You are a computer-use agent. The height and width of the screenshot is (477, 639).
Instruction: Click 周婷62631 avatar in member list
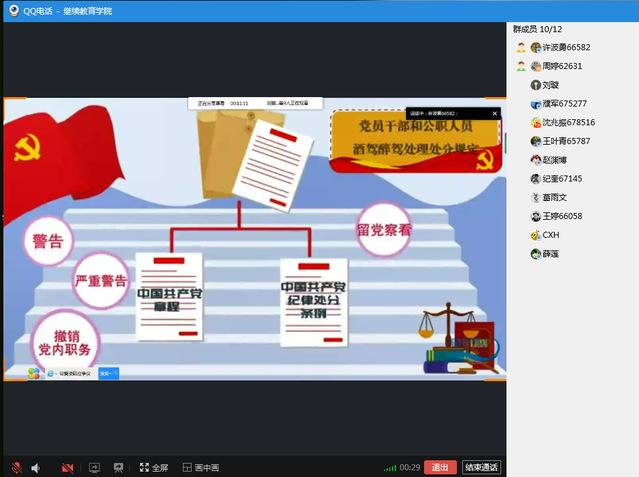coord(536,66)
